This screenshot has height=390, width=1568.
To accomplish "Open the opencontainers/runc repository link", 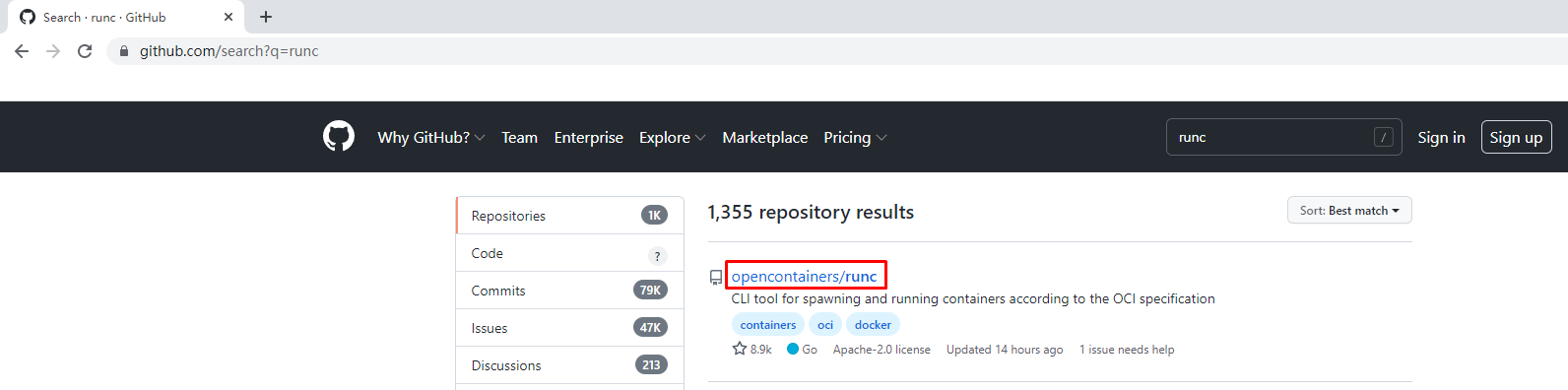I will pos(804,277).
